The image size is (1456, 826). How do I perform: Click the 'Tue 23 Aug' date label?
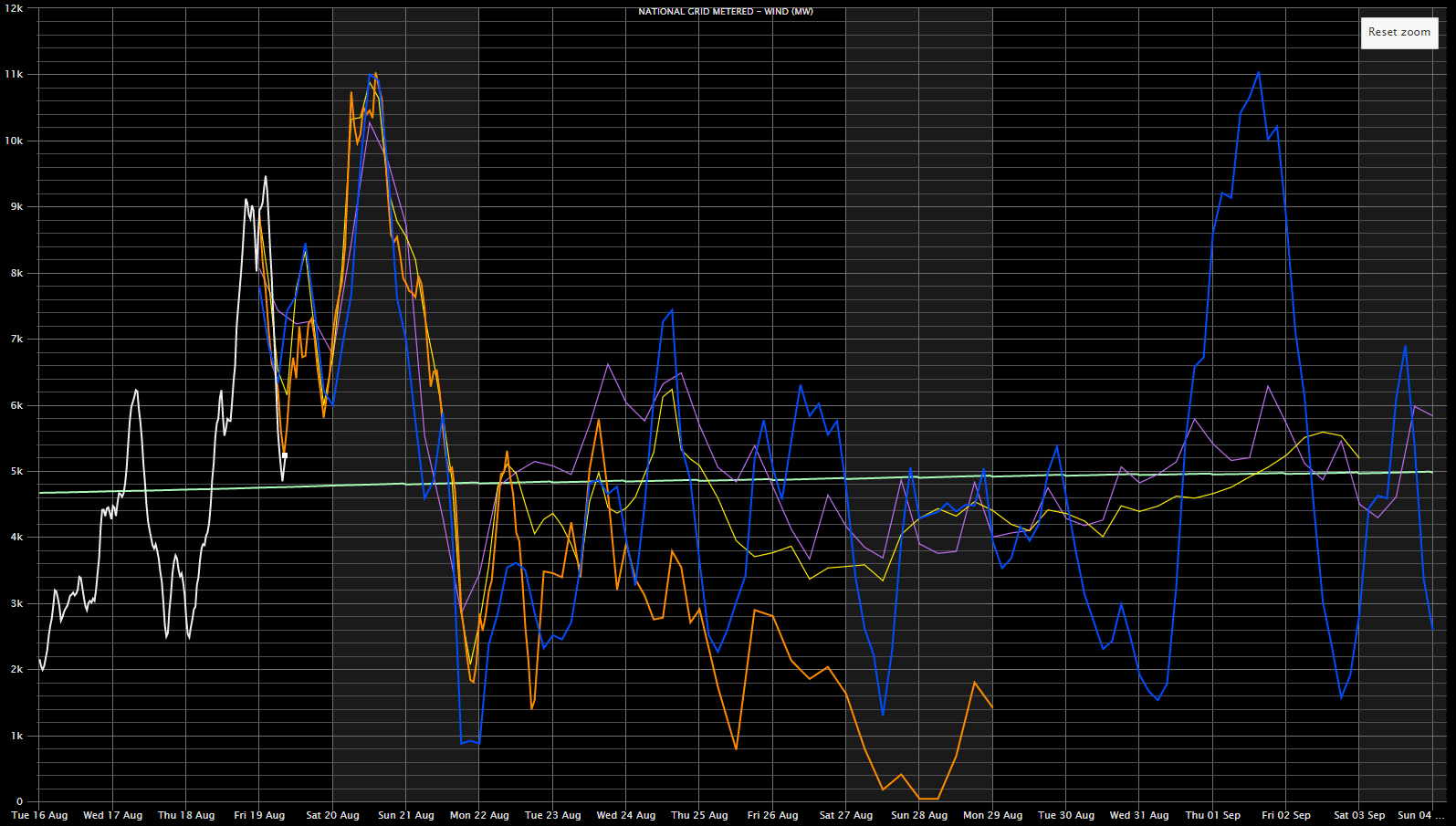click(552, 815)
